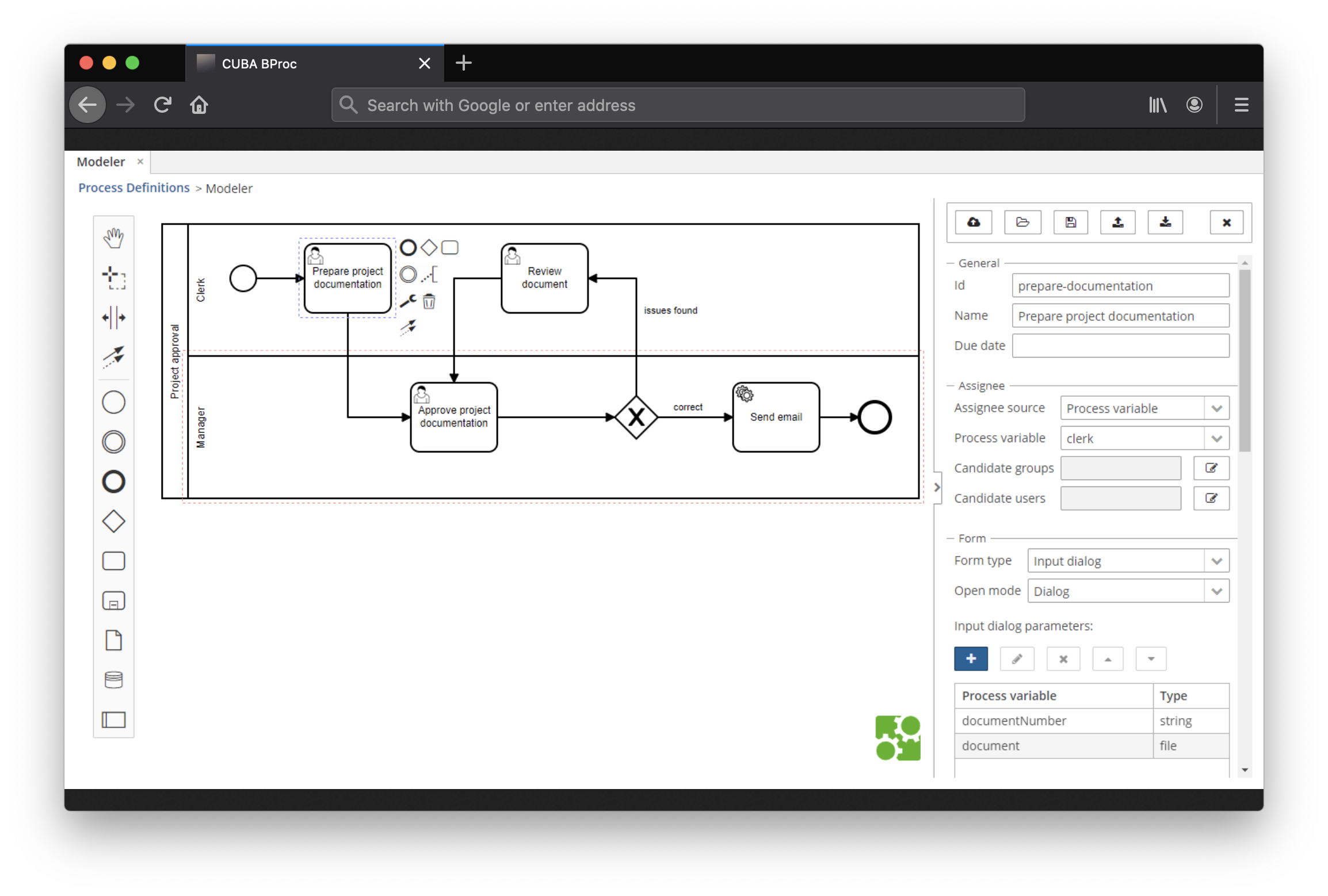Open the Process Definitions breadcrumb link

134,188
